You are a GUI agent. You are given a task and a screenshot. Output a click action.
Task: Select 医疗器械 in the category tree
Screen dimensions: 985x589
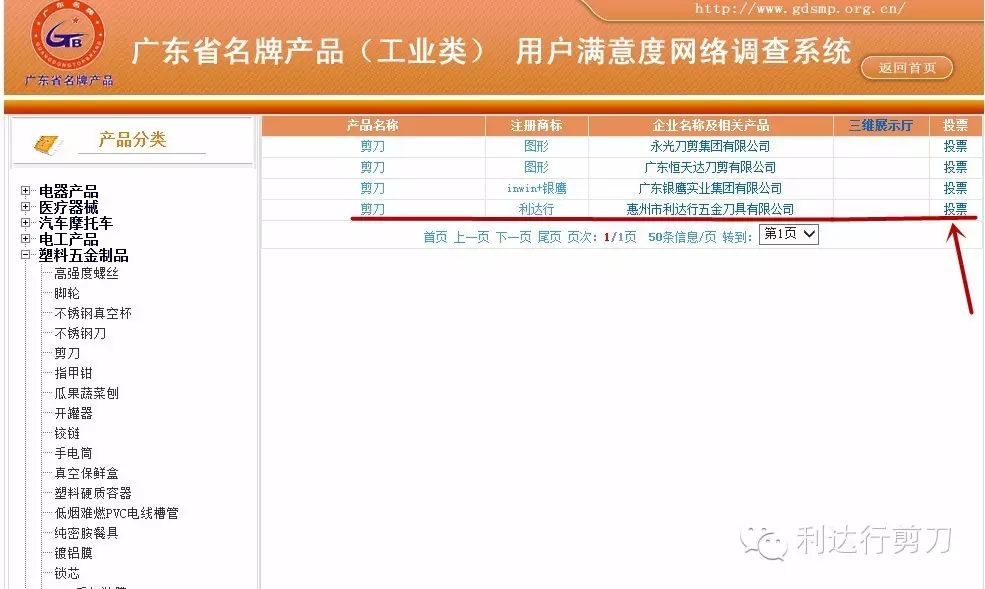coord(68,207)
